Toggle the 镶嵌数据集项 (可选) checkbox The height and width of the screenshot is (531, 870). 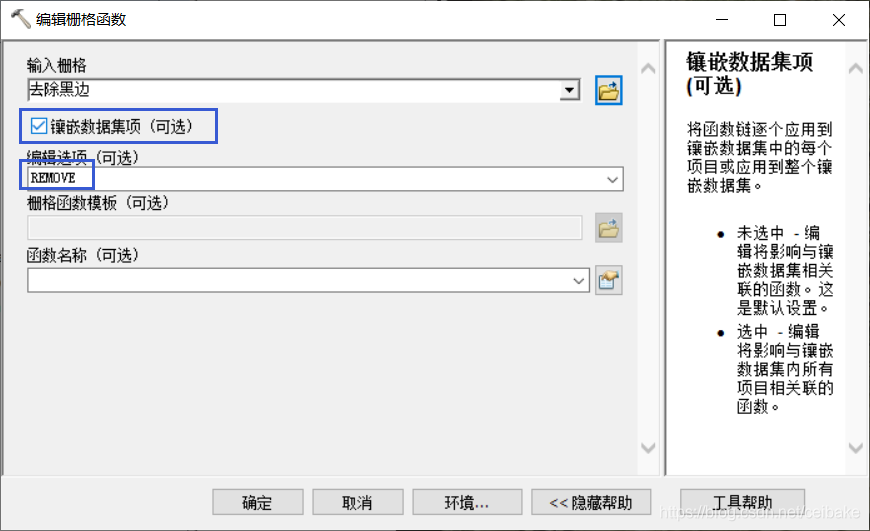click(38, 127)
